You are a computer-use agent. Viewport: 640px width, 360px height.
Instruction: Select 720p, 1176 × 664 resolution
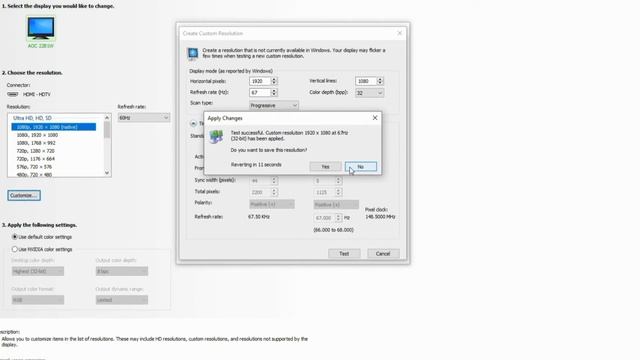click(x=36, y=159)
